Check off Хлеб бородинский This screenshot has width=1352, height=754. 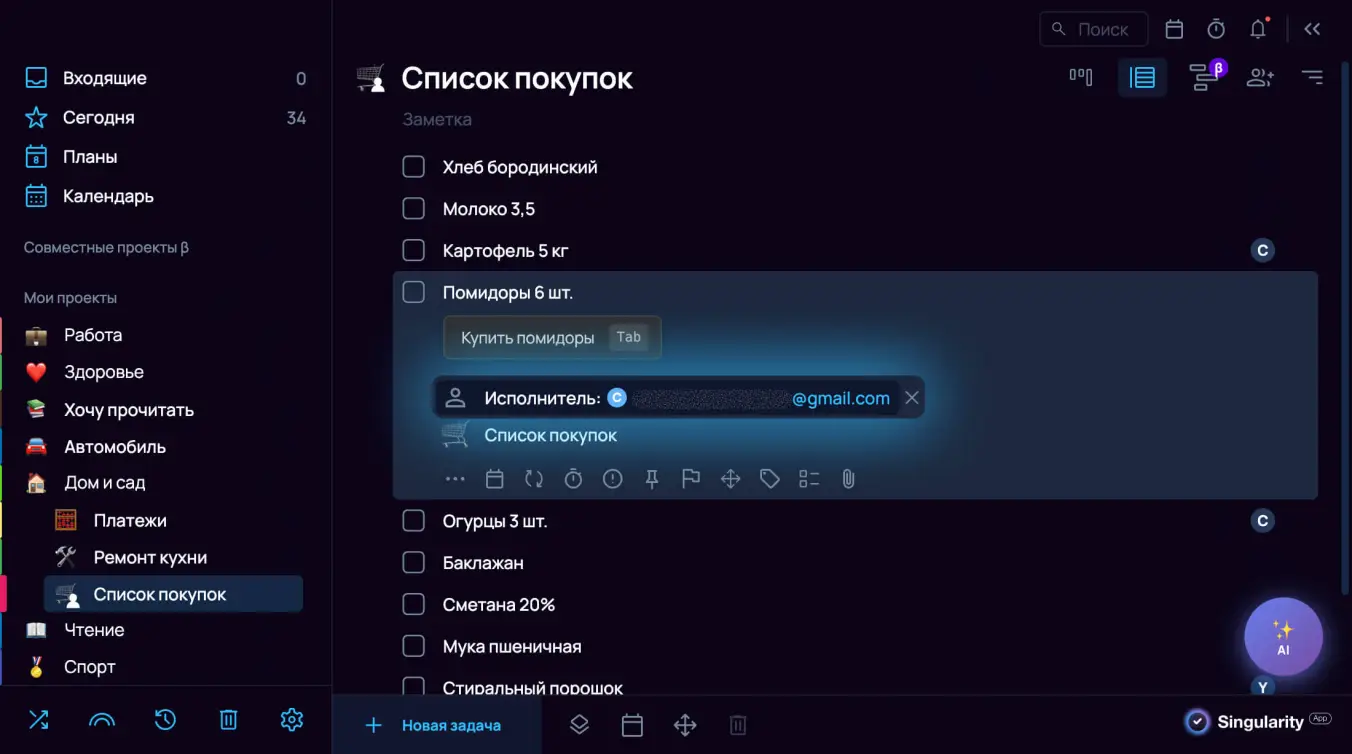coord(413,167)
